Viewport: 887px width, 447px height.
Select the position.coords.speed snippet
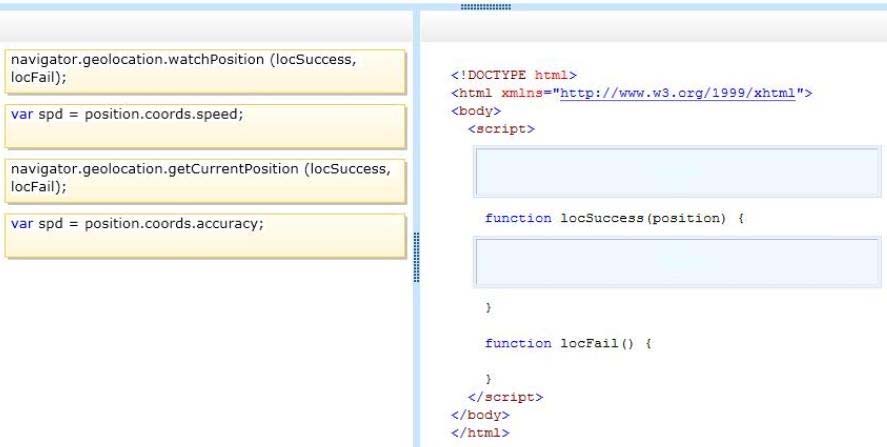[205, 126]
